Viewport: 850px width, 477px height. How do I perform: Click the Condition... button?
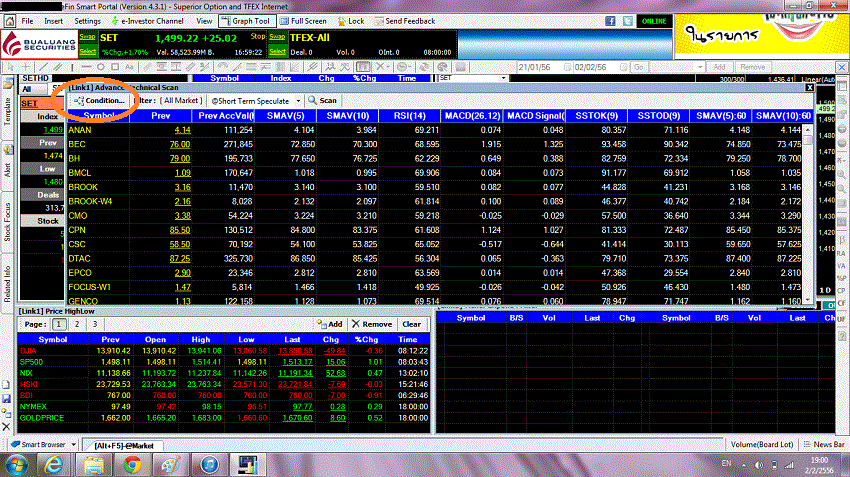(x=99, y=101)
